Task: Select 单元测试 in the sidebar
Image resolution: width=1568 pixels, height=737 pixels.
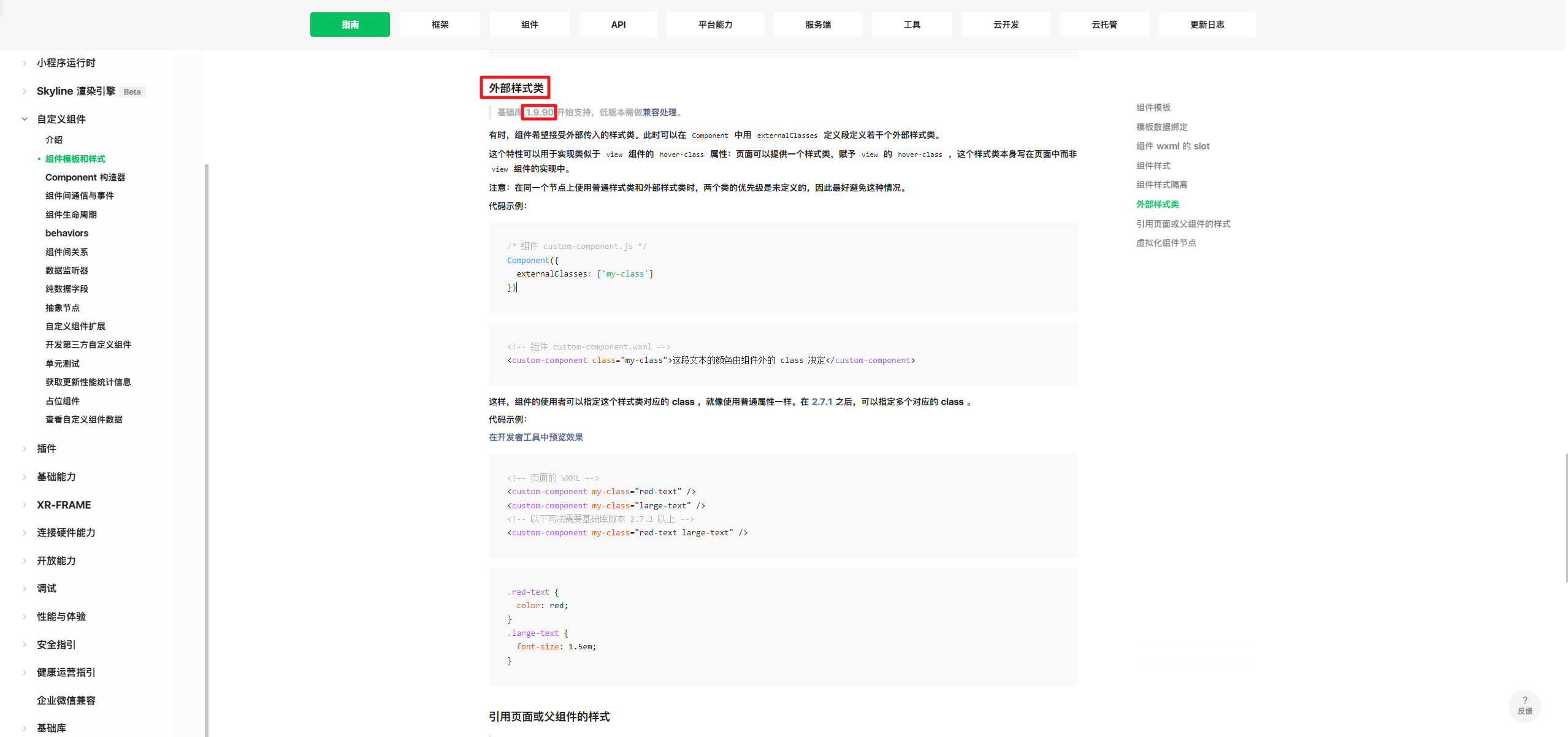Action: coord(61,363)
